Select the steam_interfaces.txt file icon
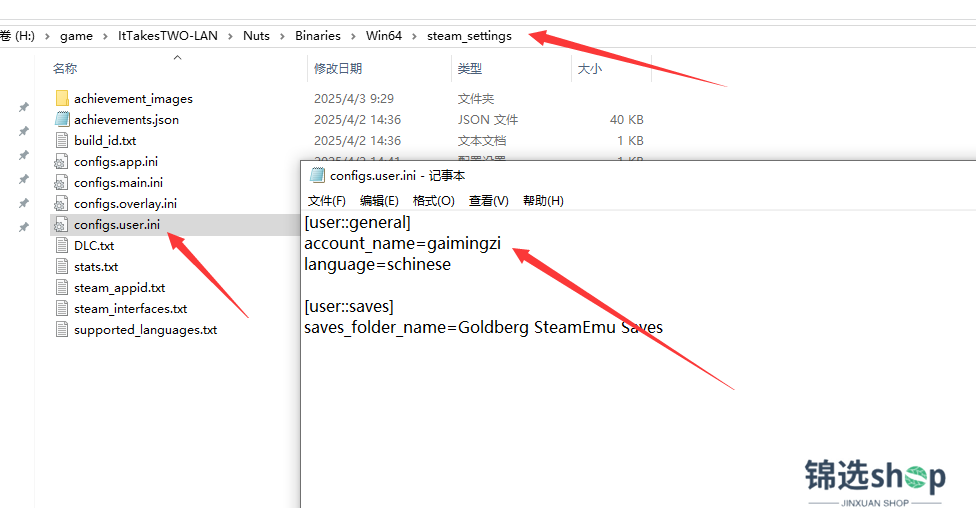Screen dimensions: 976x508 point(62,308)
